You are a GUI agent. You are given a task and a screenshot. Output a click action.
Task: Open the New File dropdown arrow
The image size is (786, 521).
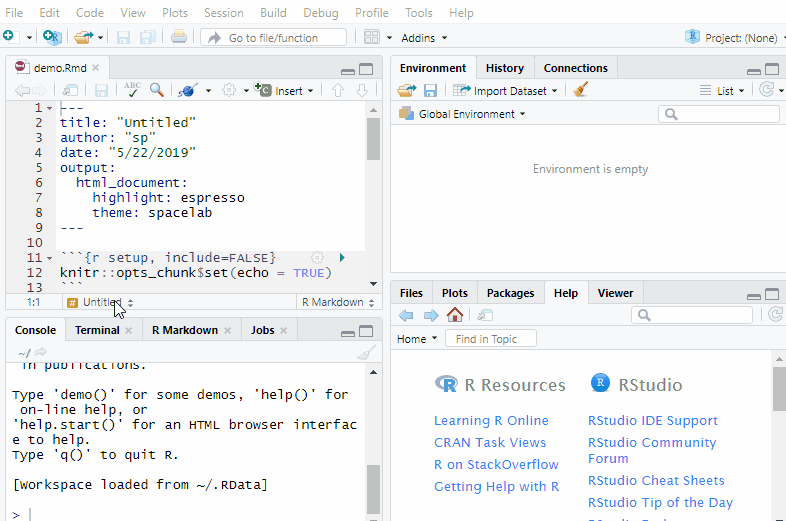point(29,38)
